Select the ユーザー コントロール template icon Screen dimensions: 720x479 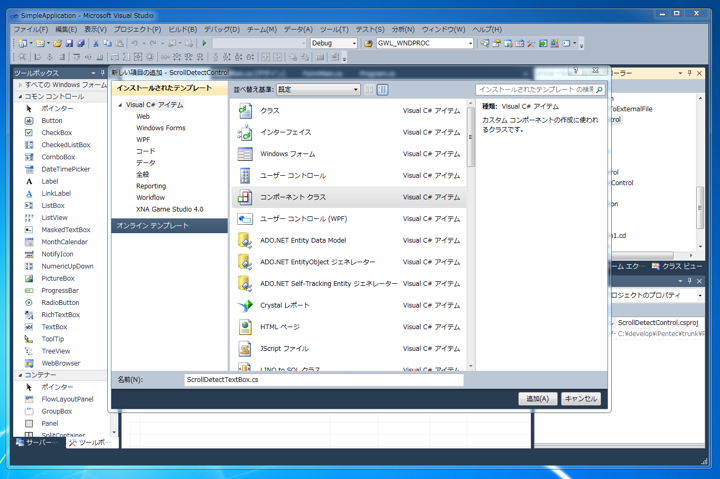pyautogui.click(x=245, y=175)
